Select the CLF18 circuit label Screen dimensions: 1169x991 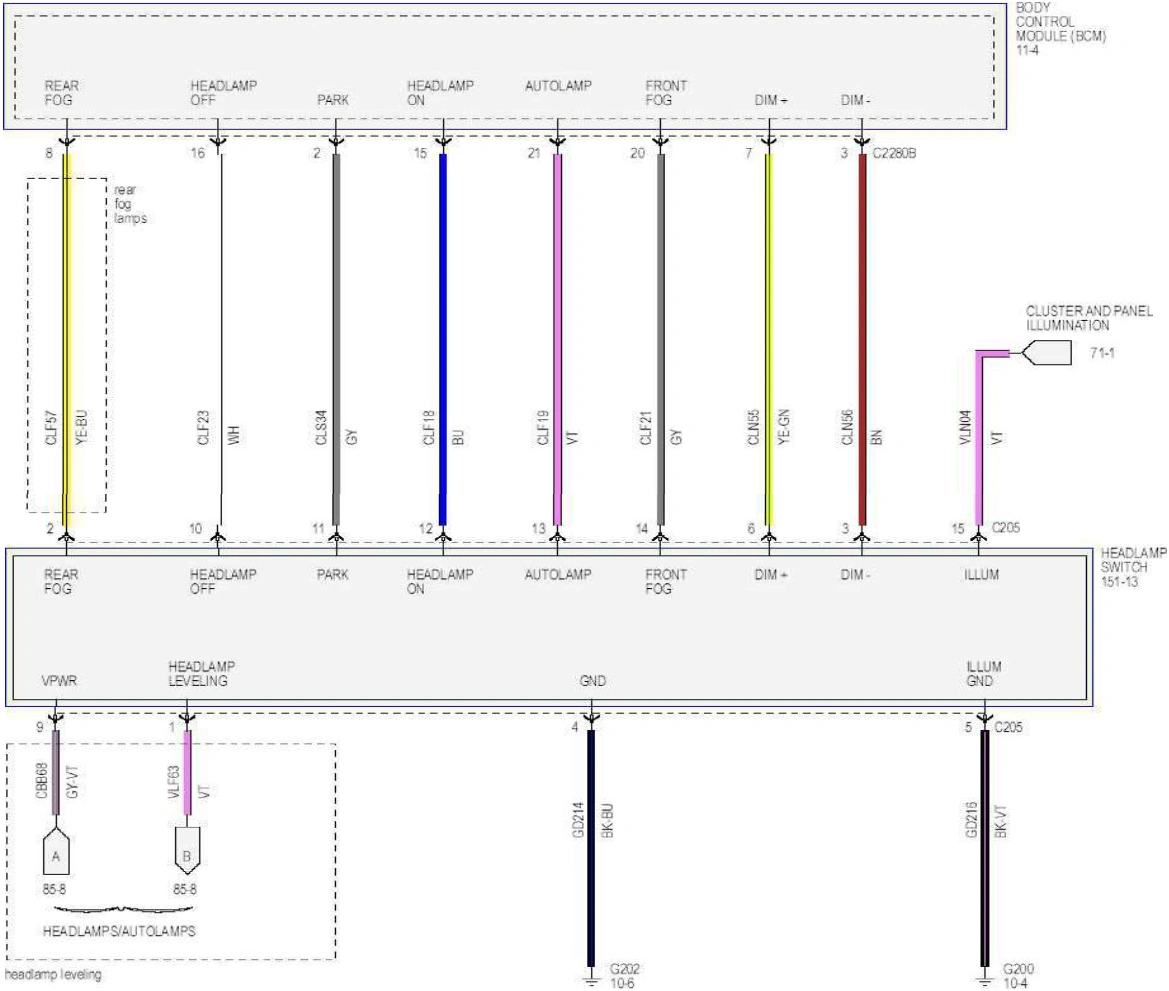[429, 427]
